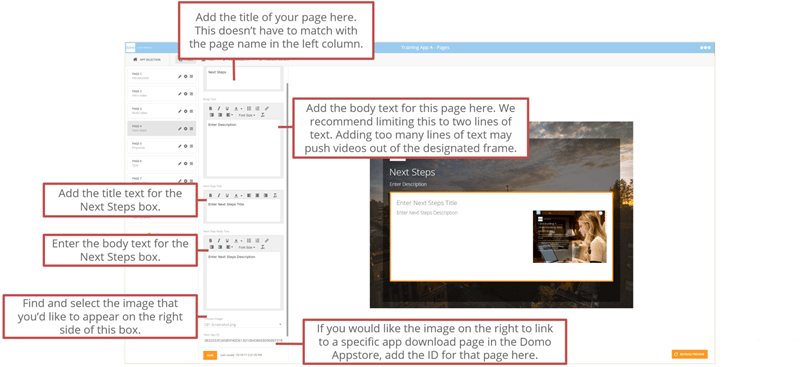Insert link in Body Text editor
Image resolution: width=800 pixels, height=367 pixels.
click(266, 108)
